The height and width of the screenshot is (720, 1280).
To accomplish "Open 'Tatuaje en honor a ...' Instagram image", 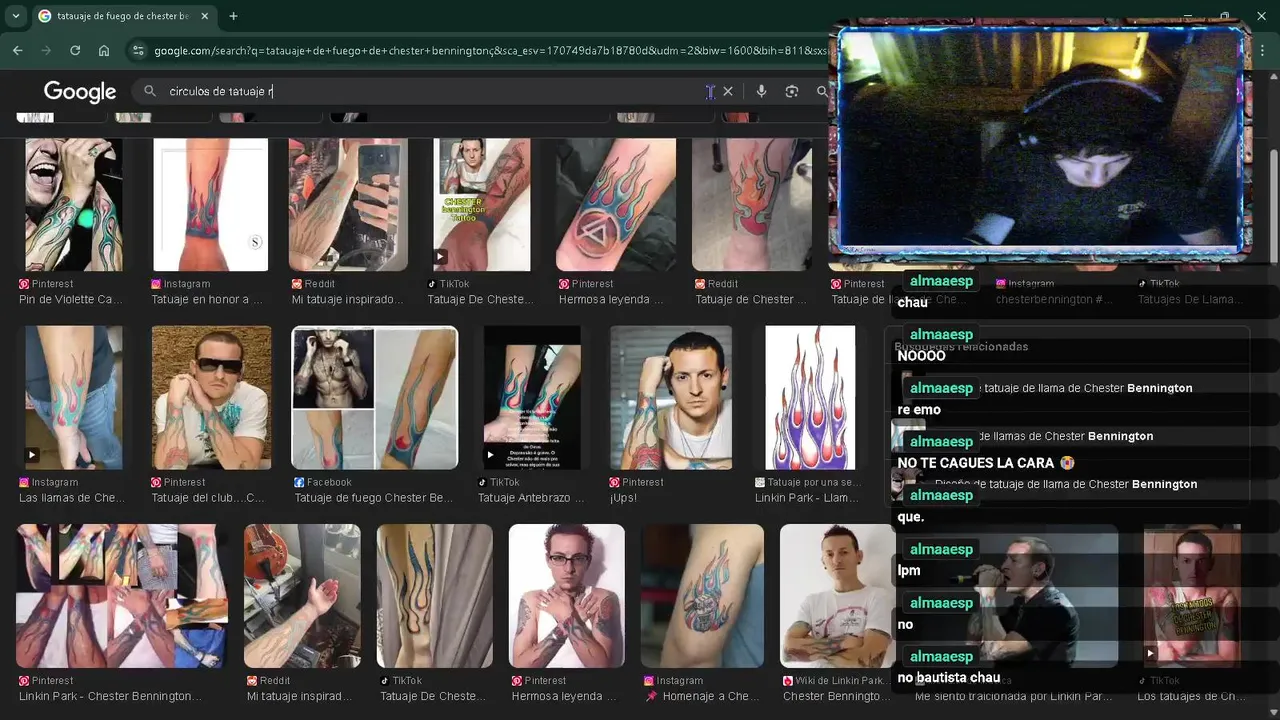I will (210, 204).
